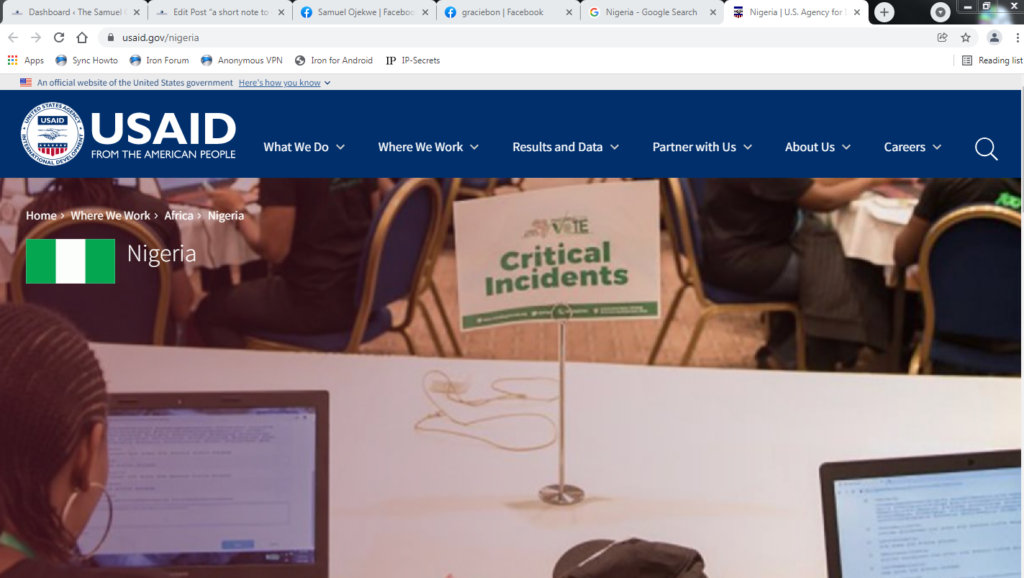Close the Nigeria USAID tab
Screen dimensions: 1024x578
857,12
